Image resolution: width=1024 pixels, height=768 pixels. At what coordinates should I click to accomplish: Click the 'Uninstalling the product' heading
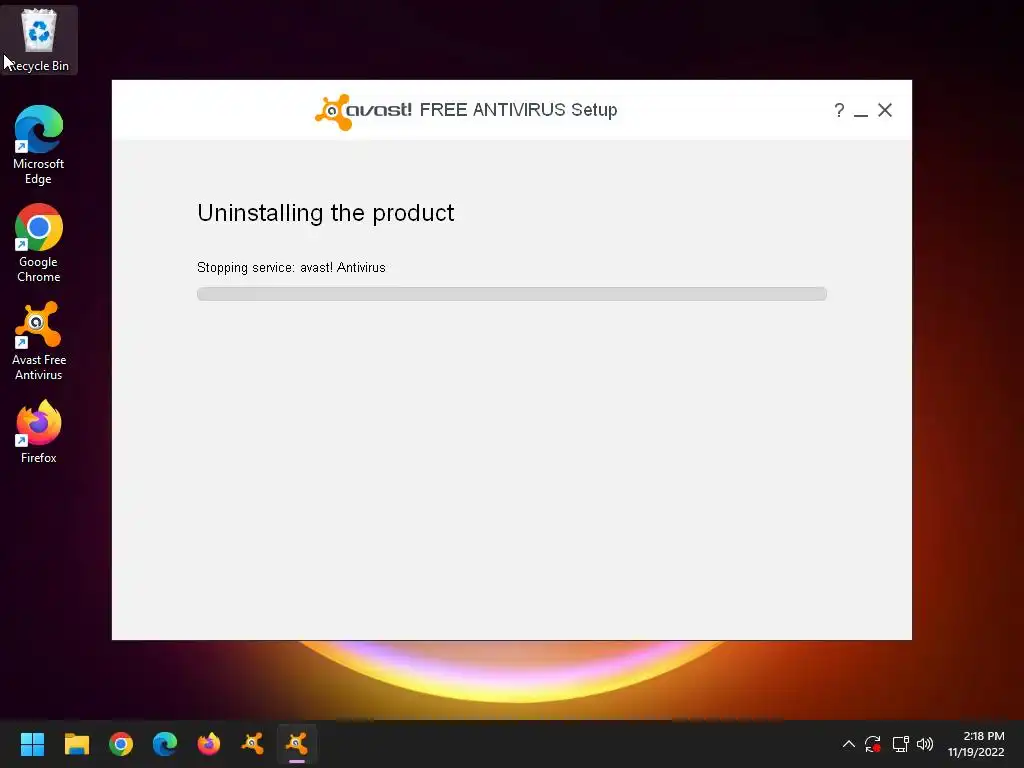coord(326,214)
